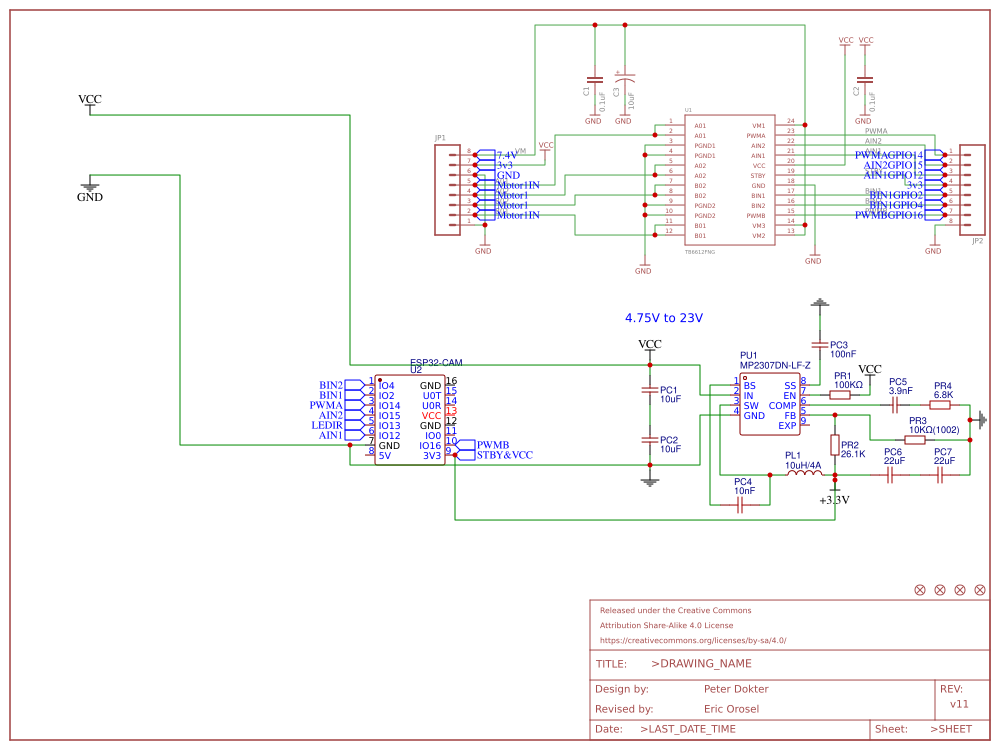Click the ESP32-CAM U2 module body
The image size is (1000, 750).
pos(409,420)
